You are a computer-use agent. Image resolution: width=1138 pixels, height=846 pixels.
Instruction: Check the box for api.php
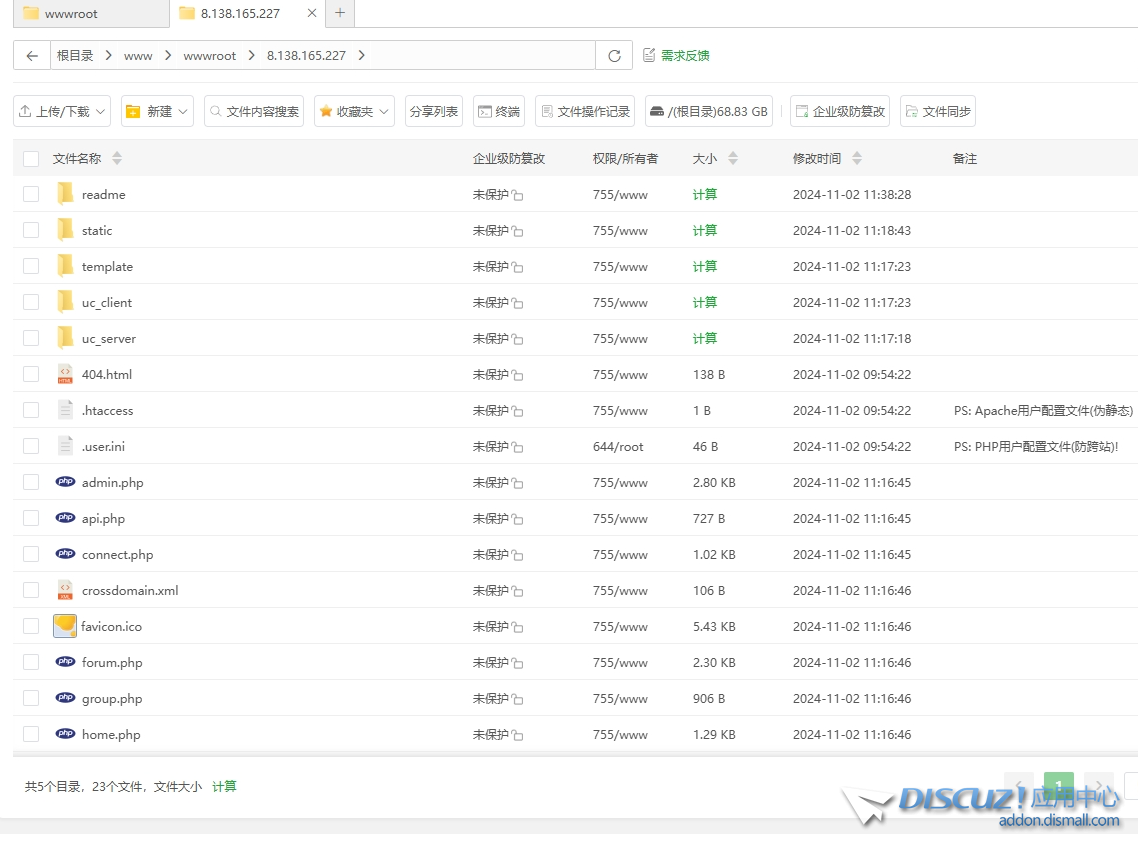[x=31, y=518]
